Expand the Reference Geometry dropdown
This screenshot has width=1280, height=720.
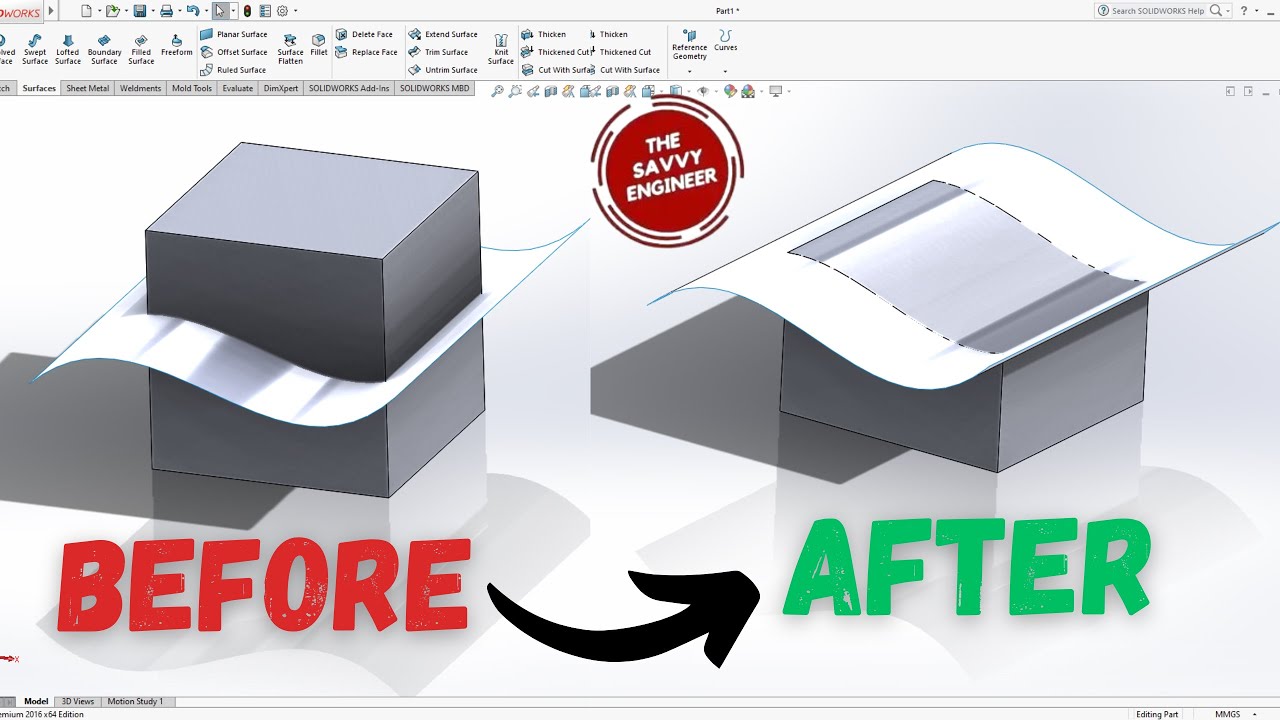click(x=689, y=72)
